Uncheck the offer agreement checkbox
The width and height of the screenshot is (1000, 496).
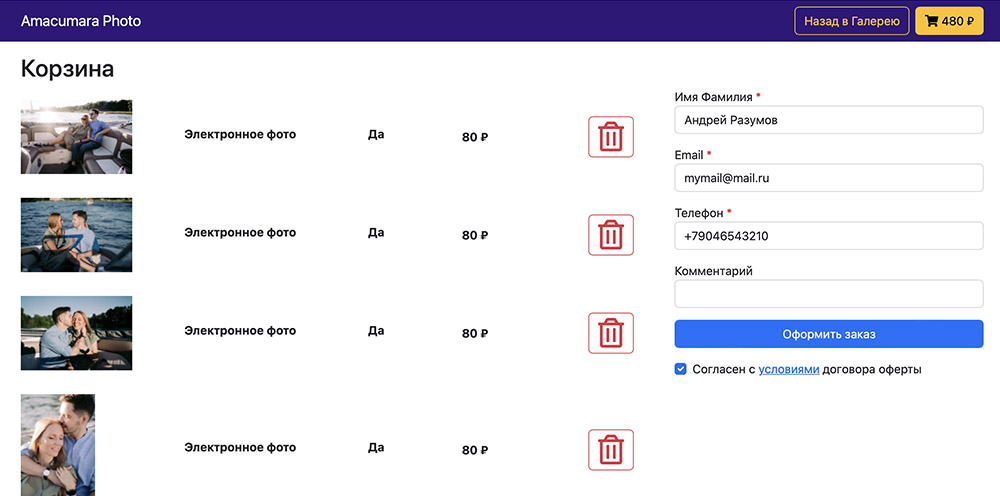click(x=681, y=369)
